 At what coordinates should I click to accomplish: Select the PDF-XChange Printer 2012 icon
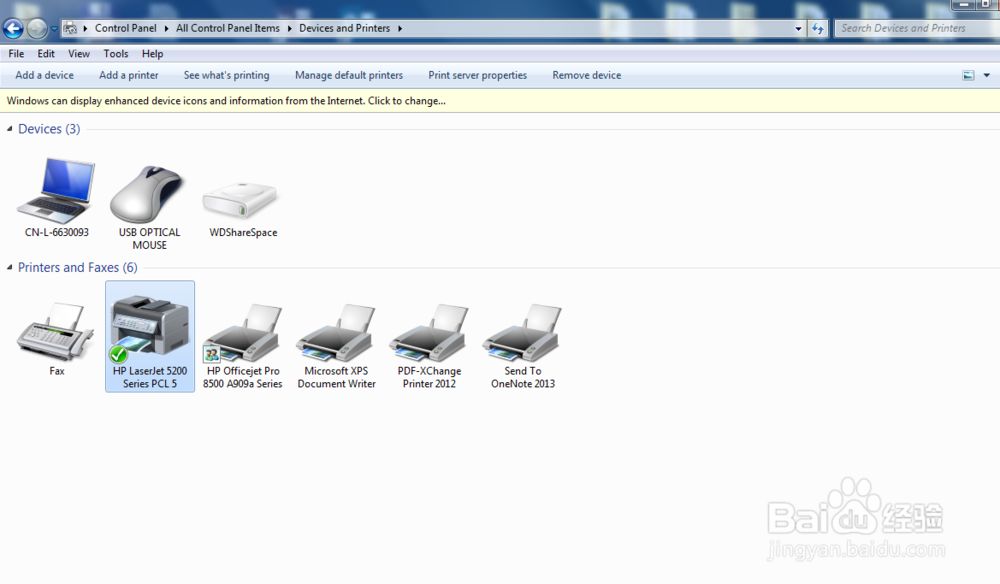tap(429, 333)
